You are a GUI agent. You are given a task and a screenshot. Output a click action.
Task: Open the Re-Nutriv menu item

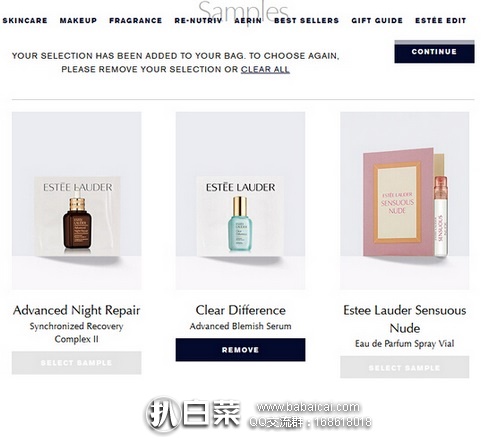198,21
